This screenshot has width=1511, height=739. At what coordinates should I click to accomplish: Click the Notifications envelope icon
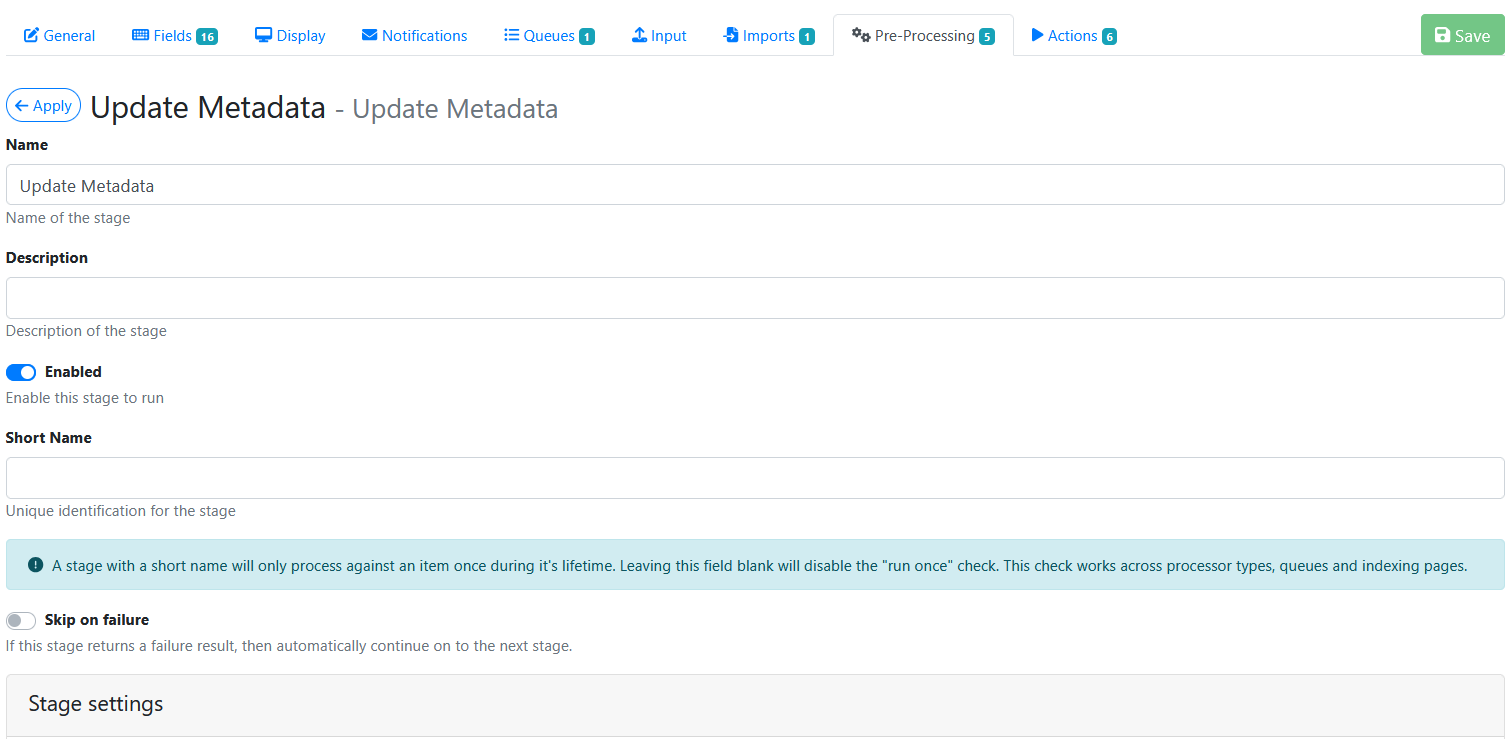[369, 35]
